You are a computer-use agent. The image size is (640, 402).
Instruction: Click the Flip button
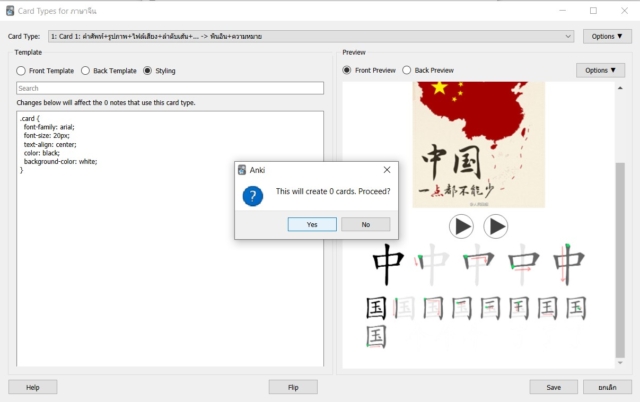[293, 387]
